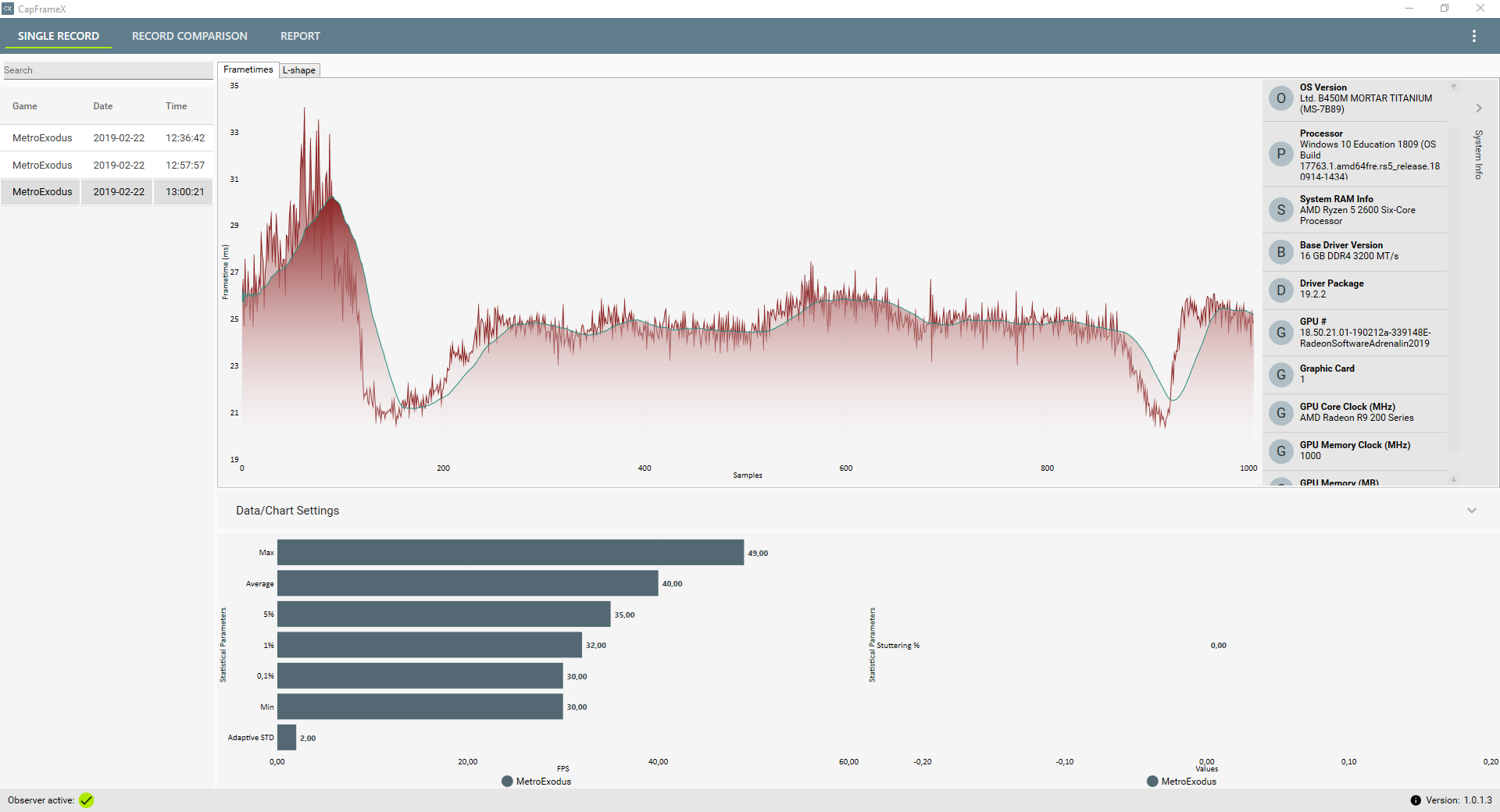Collapse the System Info side panel
Image resolution: width=1500 pixels, height=812 pixels.
[x=1478, y=109]
